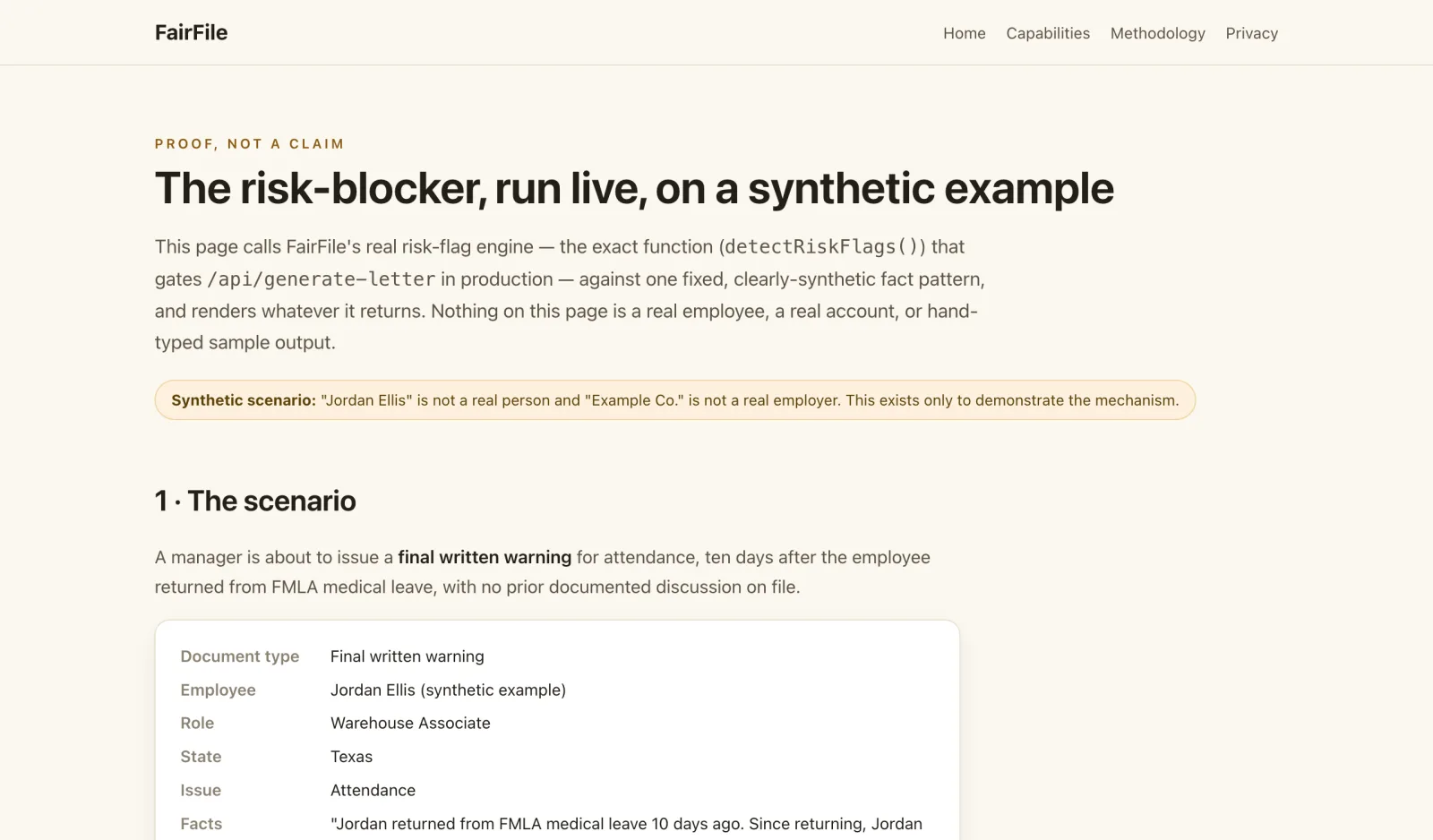
Task: Click the Synthetic scenario notice banner
Action: point(674,400)
